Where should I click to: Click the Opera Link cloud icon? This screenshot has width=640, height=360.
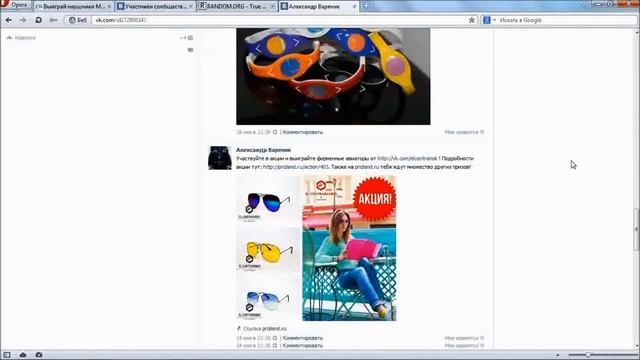click(23, 355)
